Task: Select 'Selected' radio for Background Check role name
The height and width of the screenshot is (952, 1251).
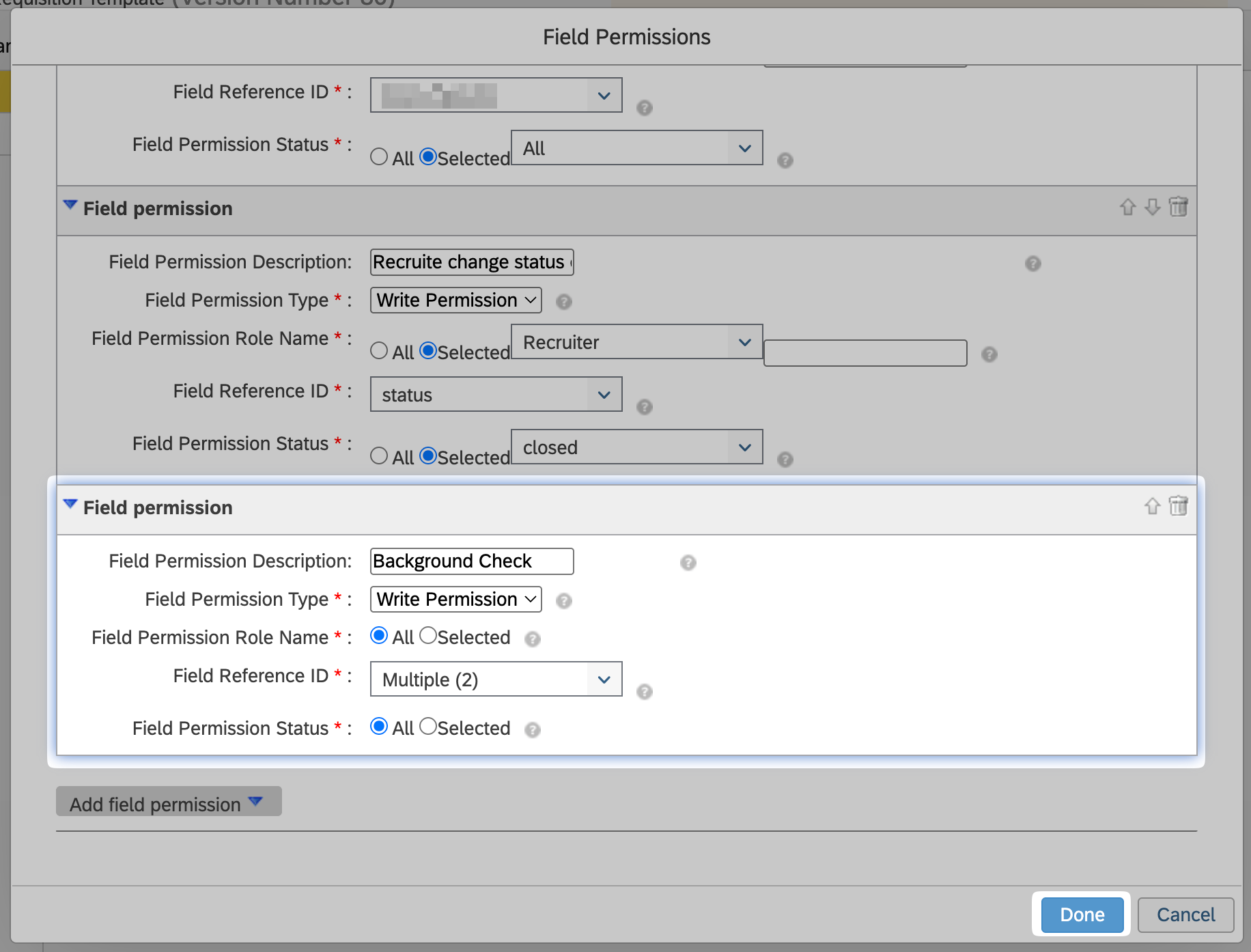Action: [428, 636]
